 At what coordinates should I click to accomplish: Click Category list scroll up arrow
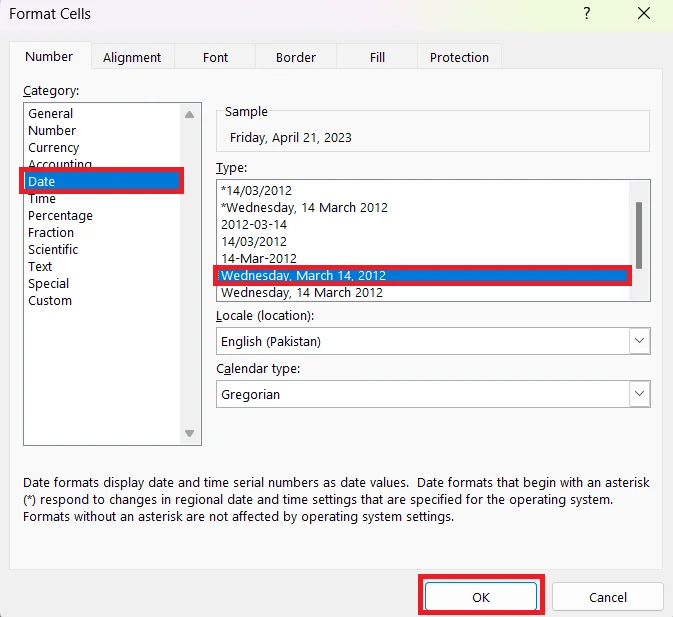tap(189, 115)
